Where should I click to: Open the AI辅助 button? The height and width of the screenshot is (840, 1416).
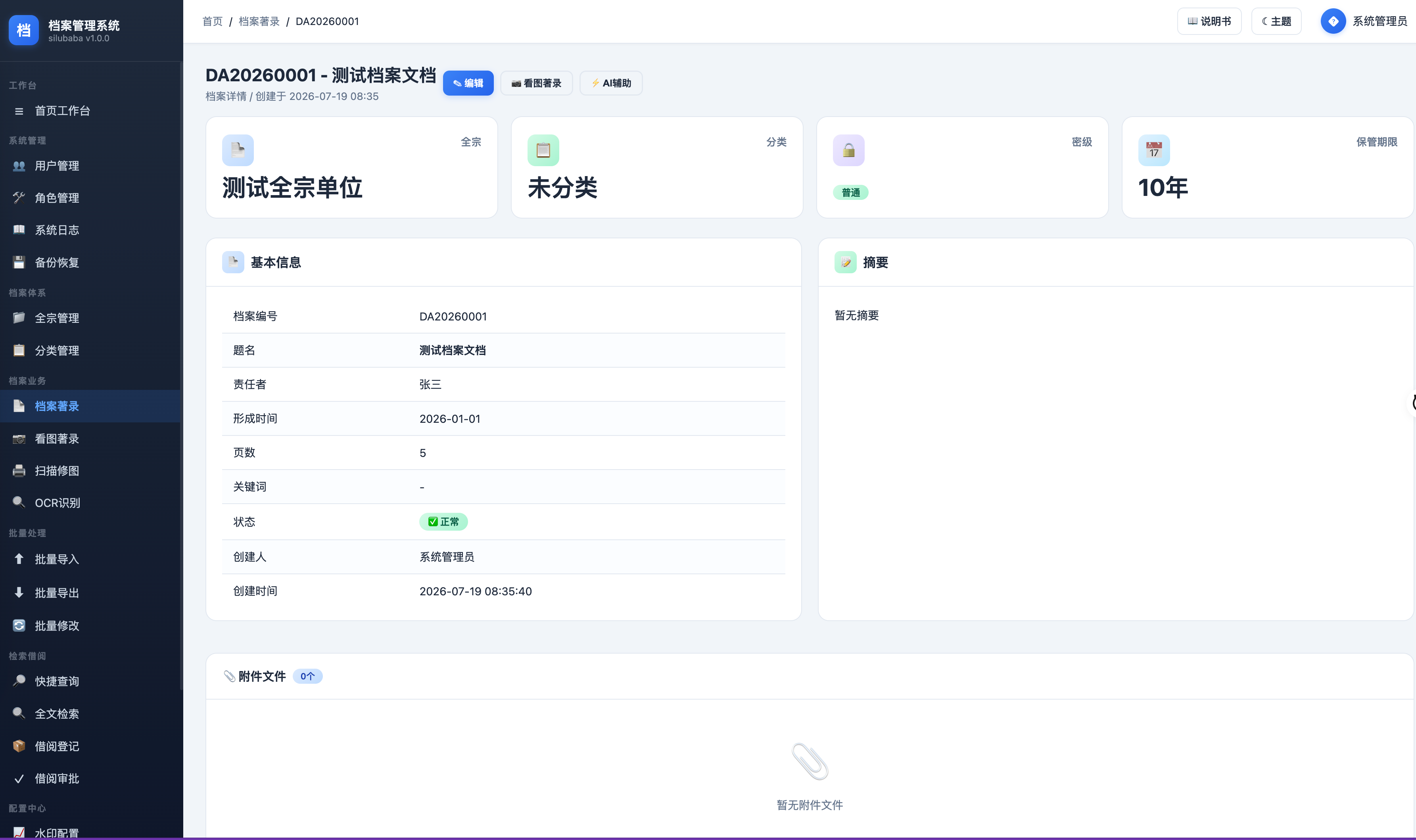[611, 83]
